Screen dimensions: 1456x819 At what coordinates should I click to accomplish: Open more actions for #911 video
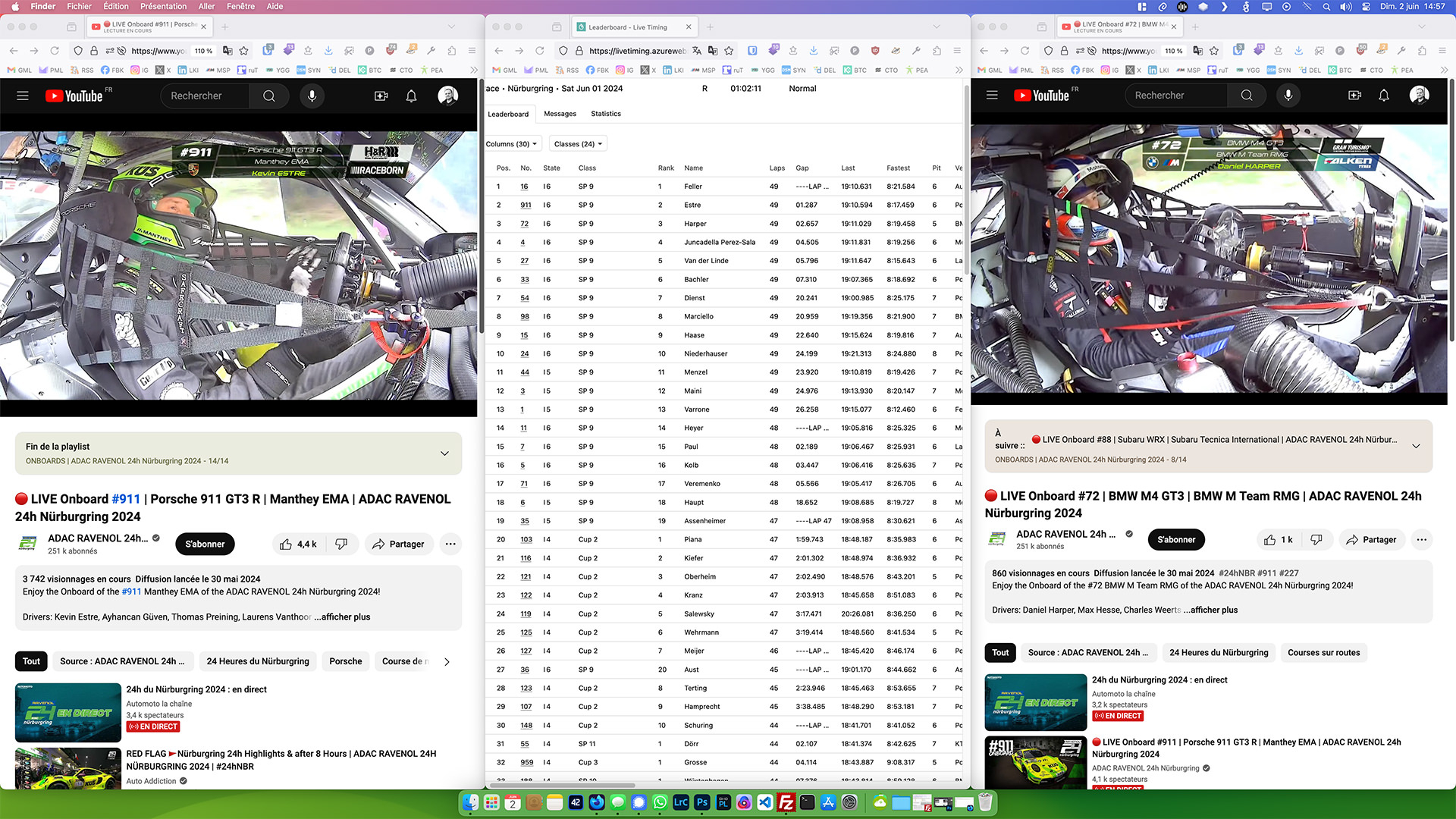click(450, 544)
